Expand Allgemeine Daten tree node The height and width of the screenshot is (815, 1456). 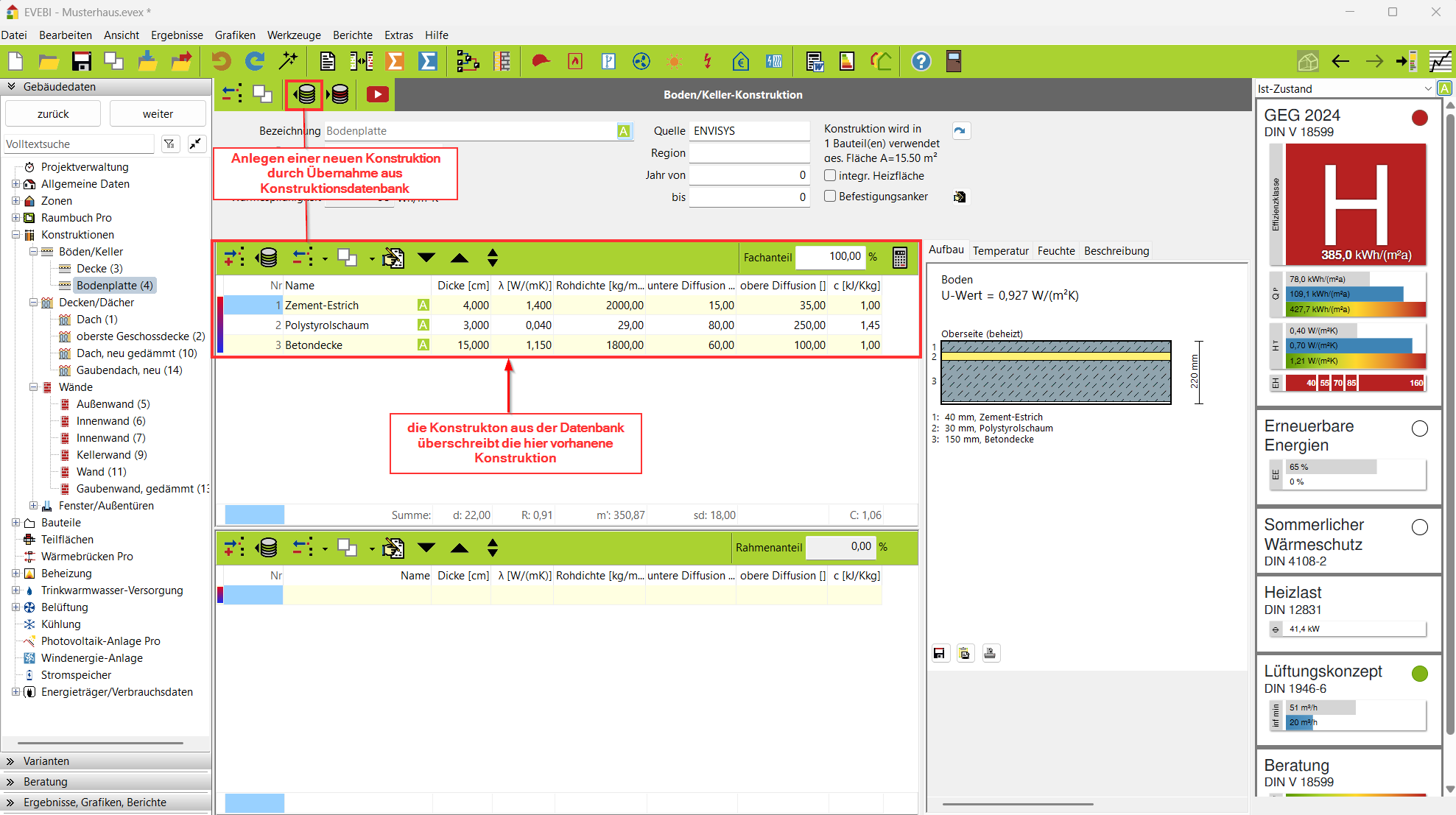[x=15, y=183]
